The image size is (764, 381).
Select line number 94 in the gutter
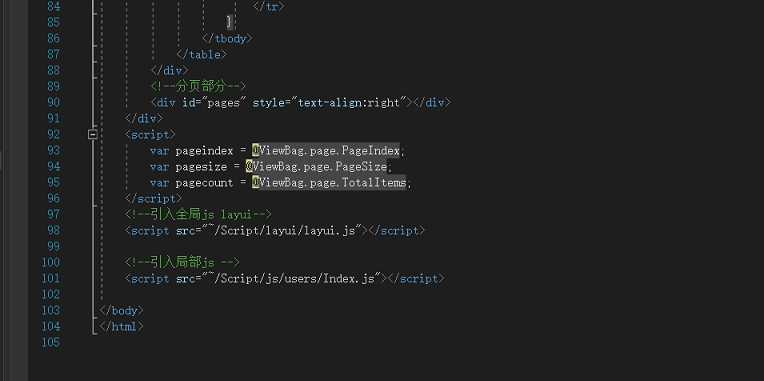(x=54, y=167)
